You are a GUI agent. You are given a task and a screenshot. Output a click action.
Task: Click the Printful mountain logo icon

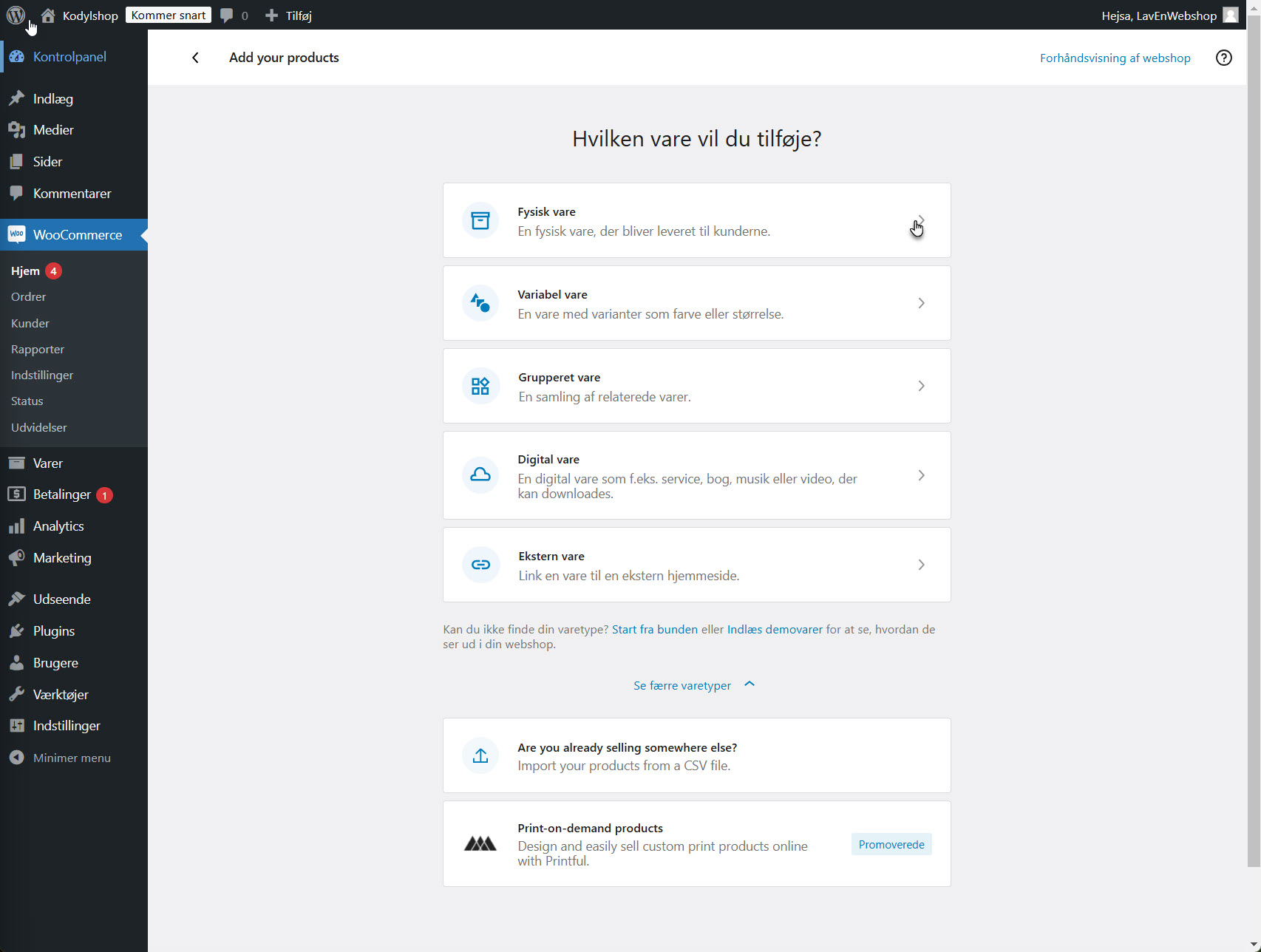pos(480,843)
